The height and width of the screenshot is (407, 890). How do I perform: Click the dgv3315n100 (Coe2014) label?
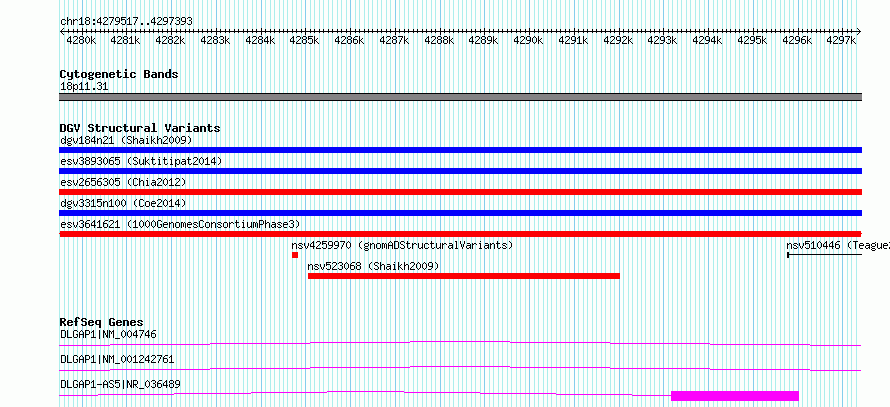click(x=123, y=203)
